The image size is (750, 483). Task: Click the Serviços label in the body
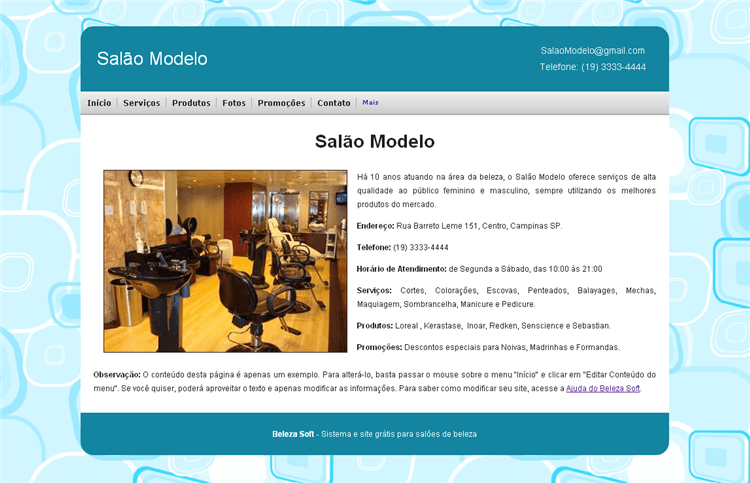coord(374,290)
